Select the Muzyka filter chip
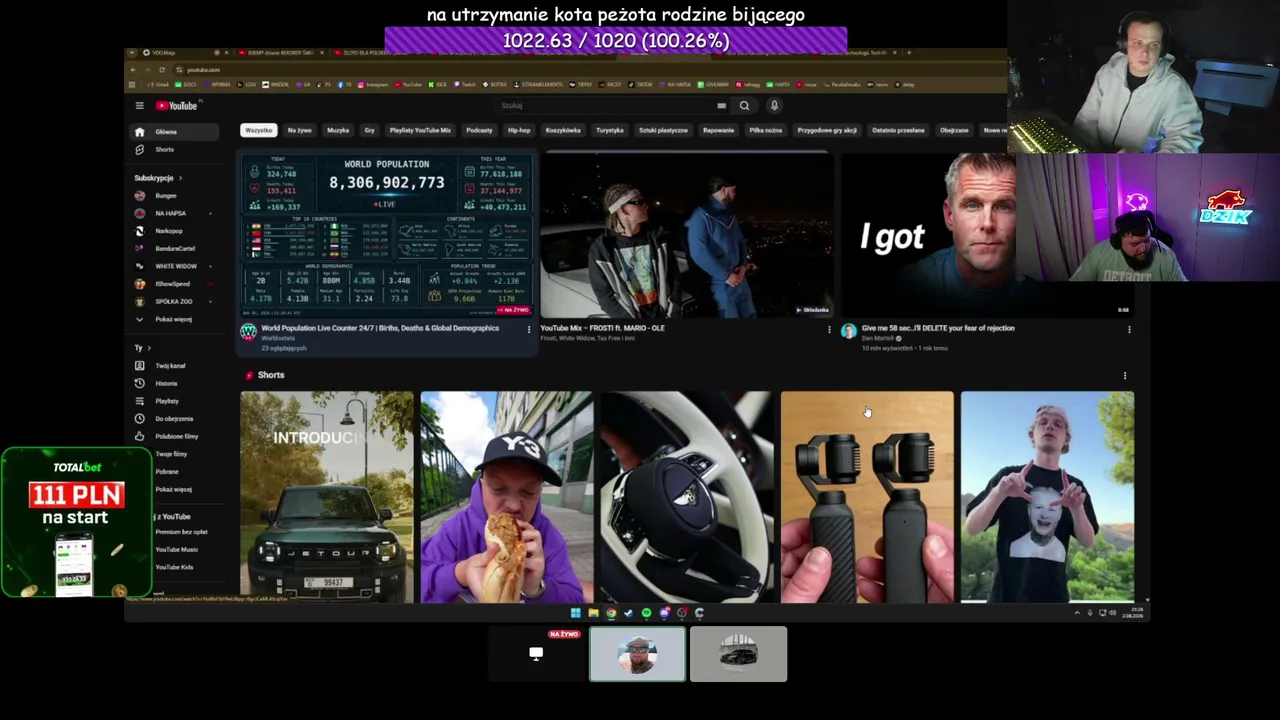This screenshot has height=720, width=1280. [338, 130]
